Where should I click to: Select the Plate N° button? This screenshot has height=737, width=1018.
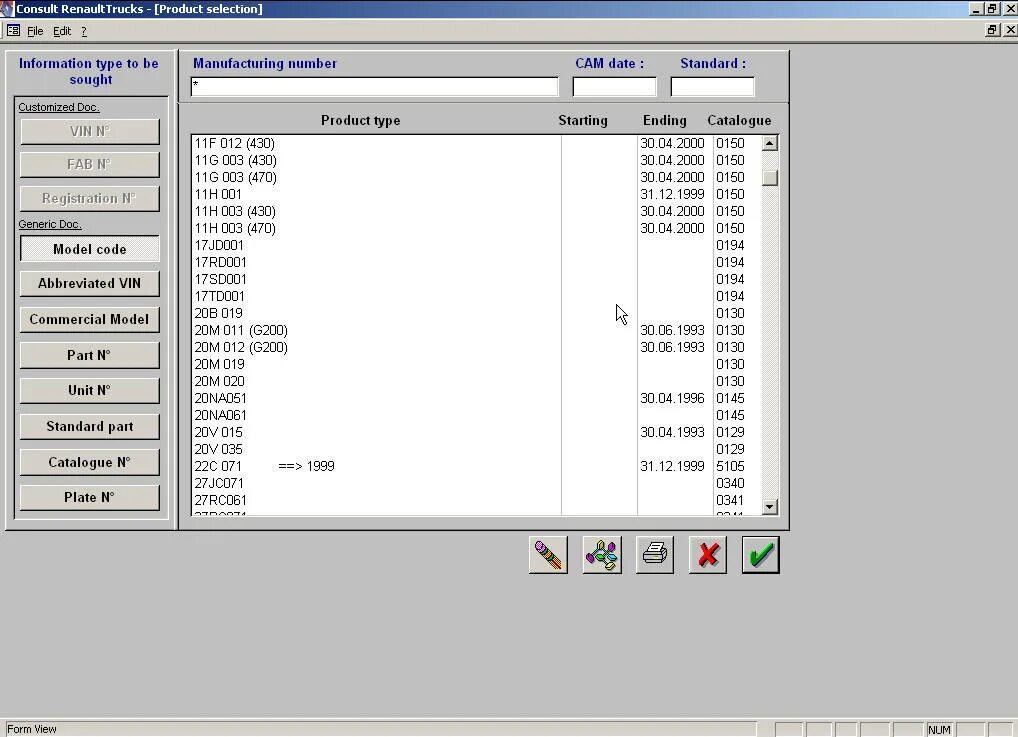90,497
